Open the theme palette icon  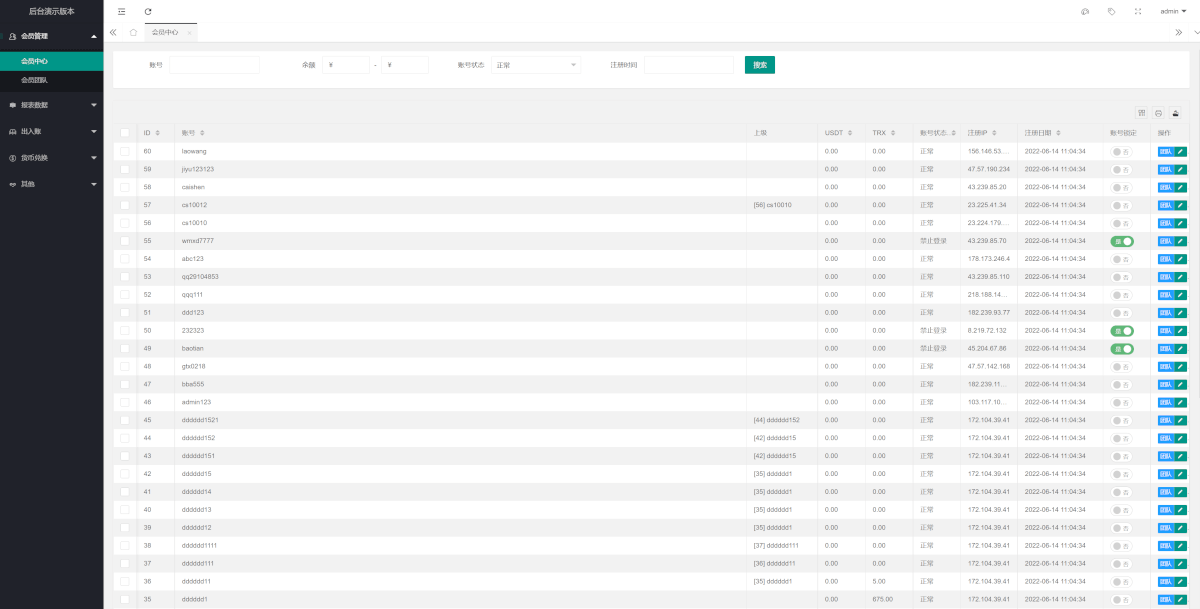click(1085, 12)
